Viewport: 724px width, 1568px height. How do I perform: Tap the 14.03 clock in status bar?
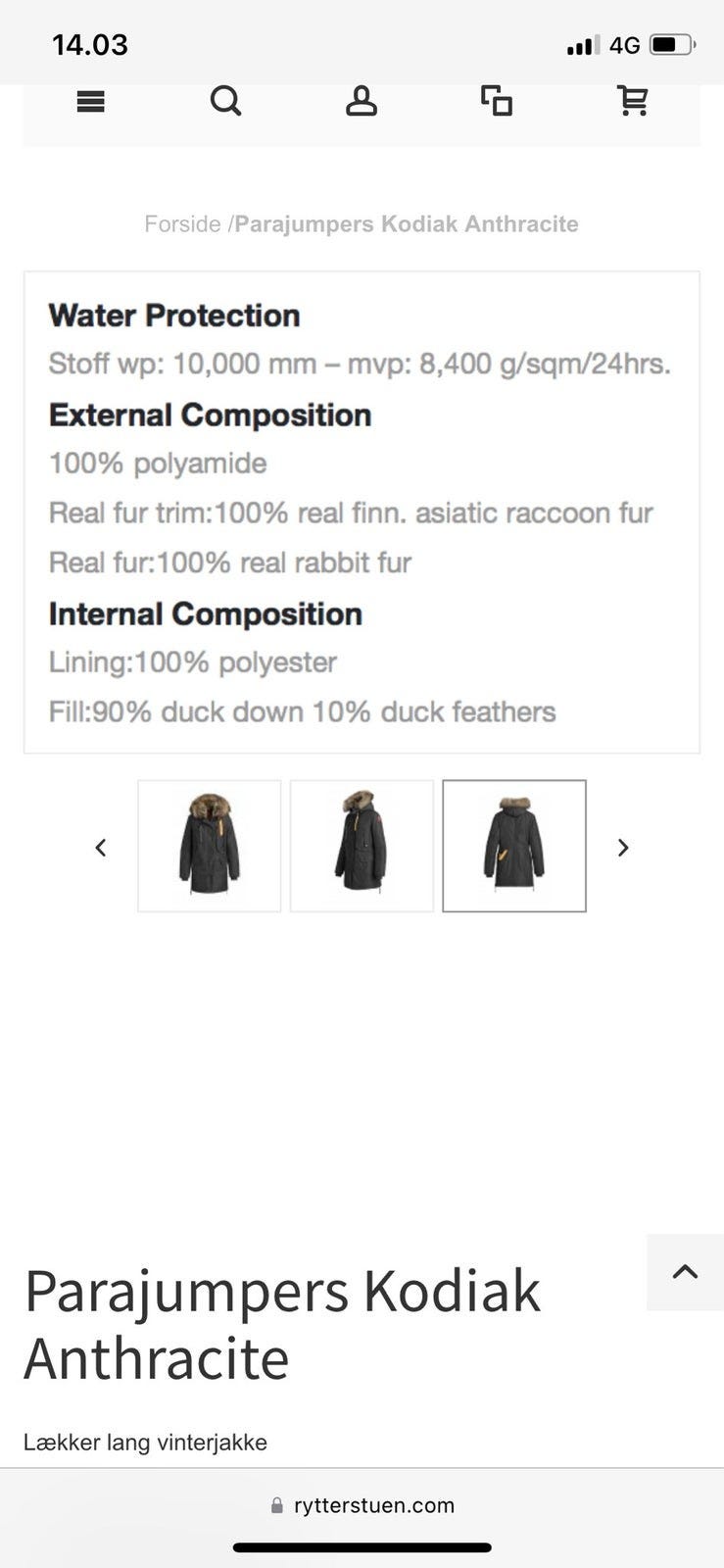point(90,45)
